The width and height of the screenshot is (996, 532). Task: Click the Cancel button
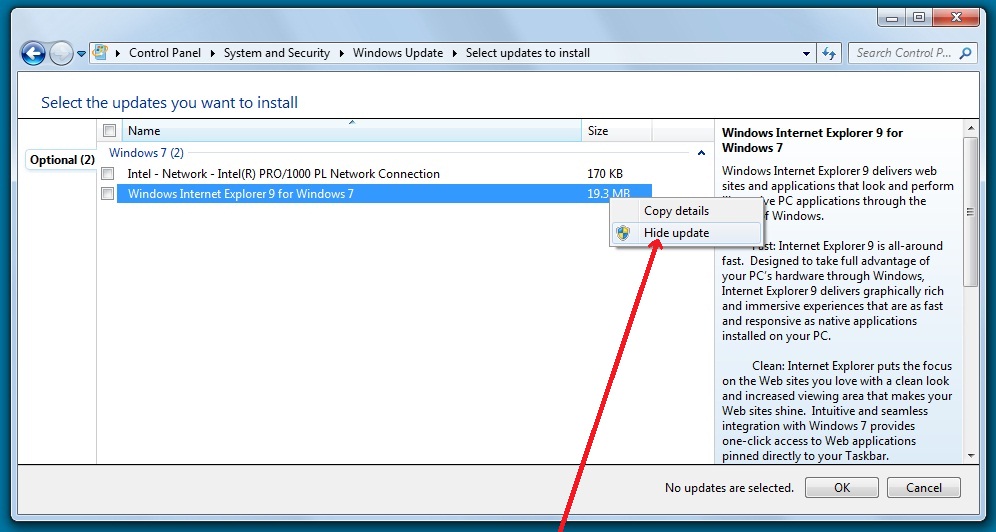924,488
